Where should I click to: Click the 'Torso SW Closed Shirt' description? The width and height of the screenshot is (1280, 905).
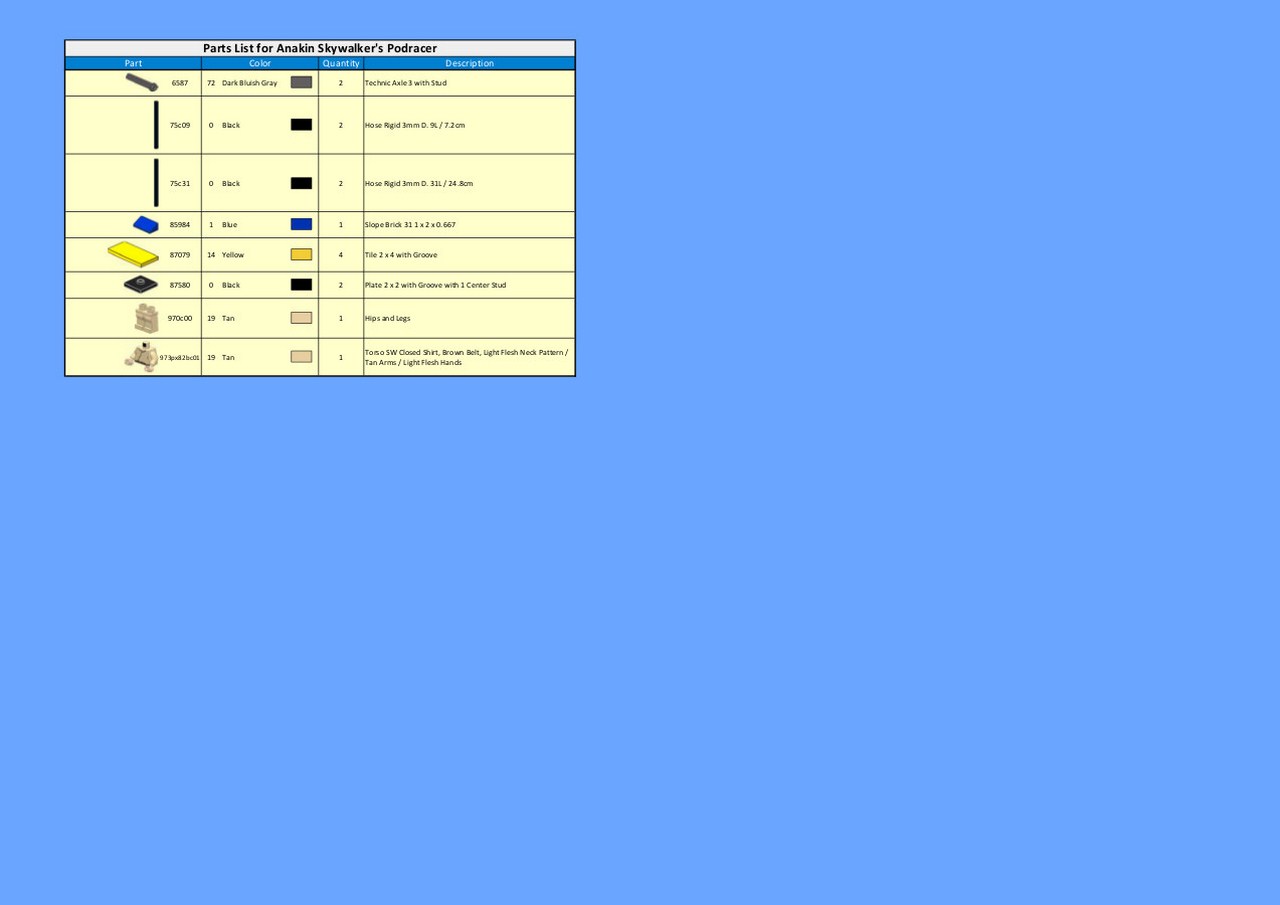[466, 357]
